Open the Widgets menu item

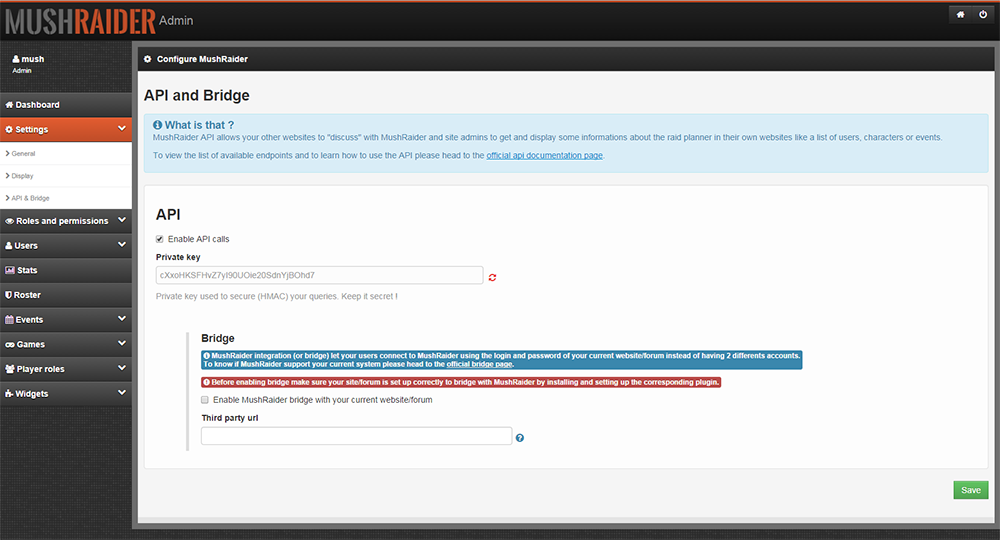66,394
